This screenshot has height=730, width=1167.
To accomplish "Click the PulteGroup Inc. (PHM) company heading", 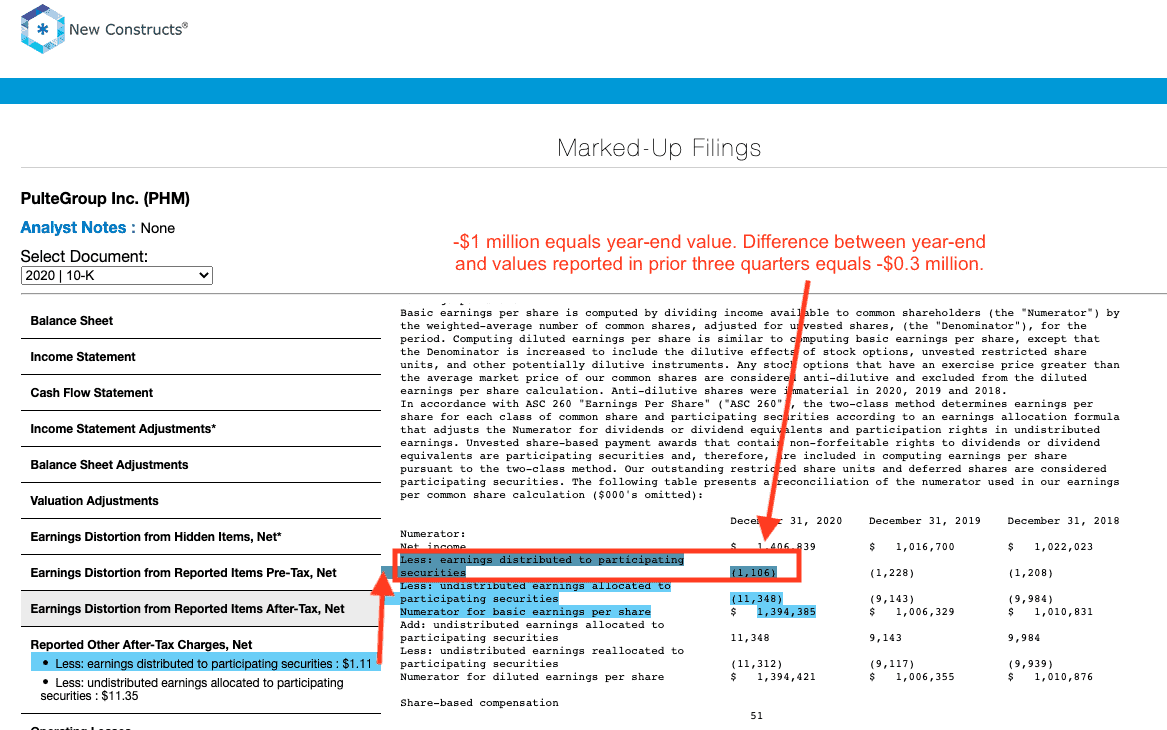I will [105, 199].
